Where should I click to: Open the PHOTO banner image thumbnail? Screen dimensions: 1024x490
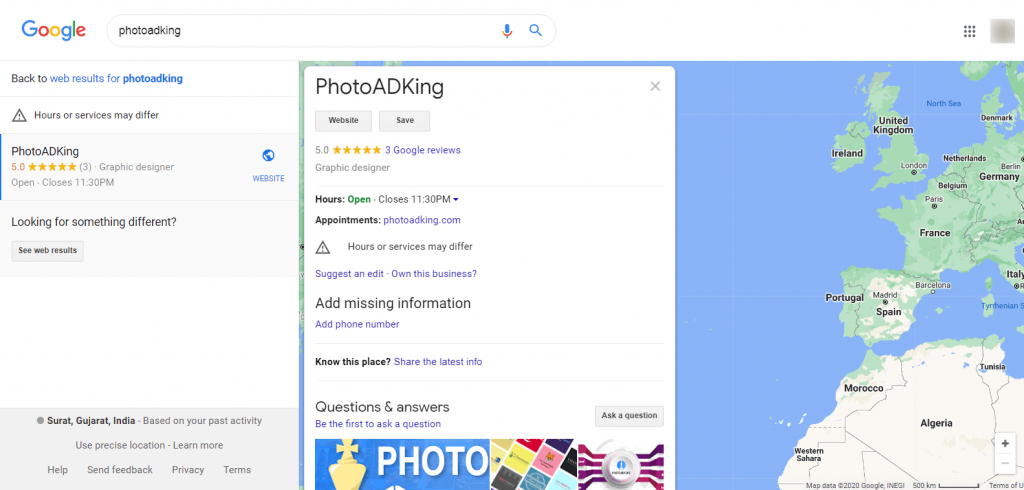(402, 465)
